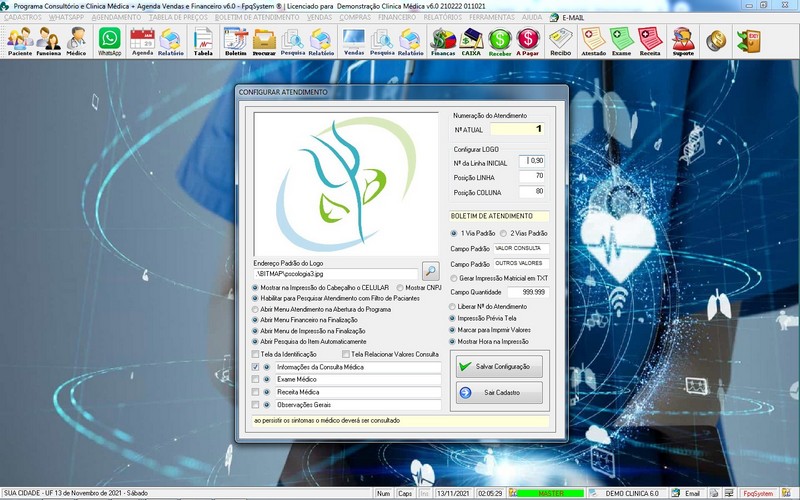The width and height of the screenshot is (800, 500).
Task: Toggle Mostrar Hora na Impressão
Action: tap(452, 342)
